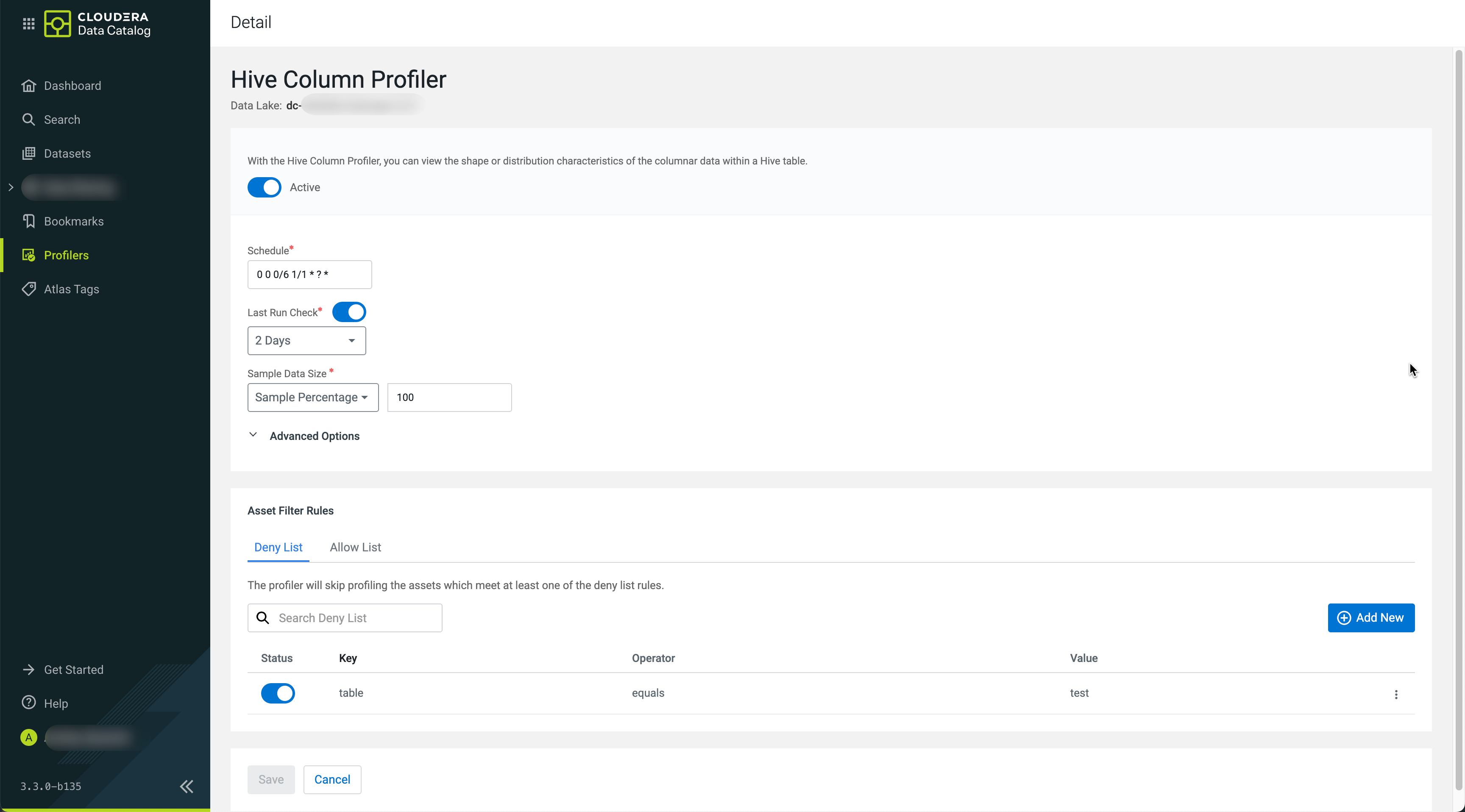The image size is (1465, 812).
Task: Select the Deny List tab
Action: 278,547
